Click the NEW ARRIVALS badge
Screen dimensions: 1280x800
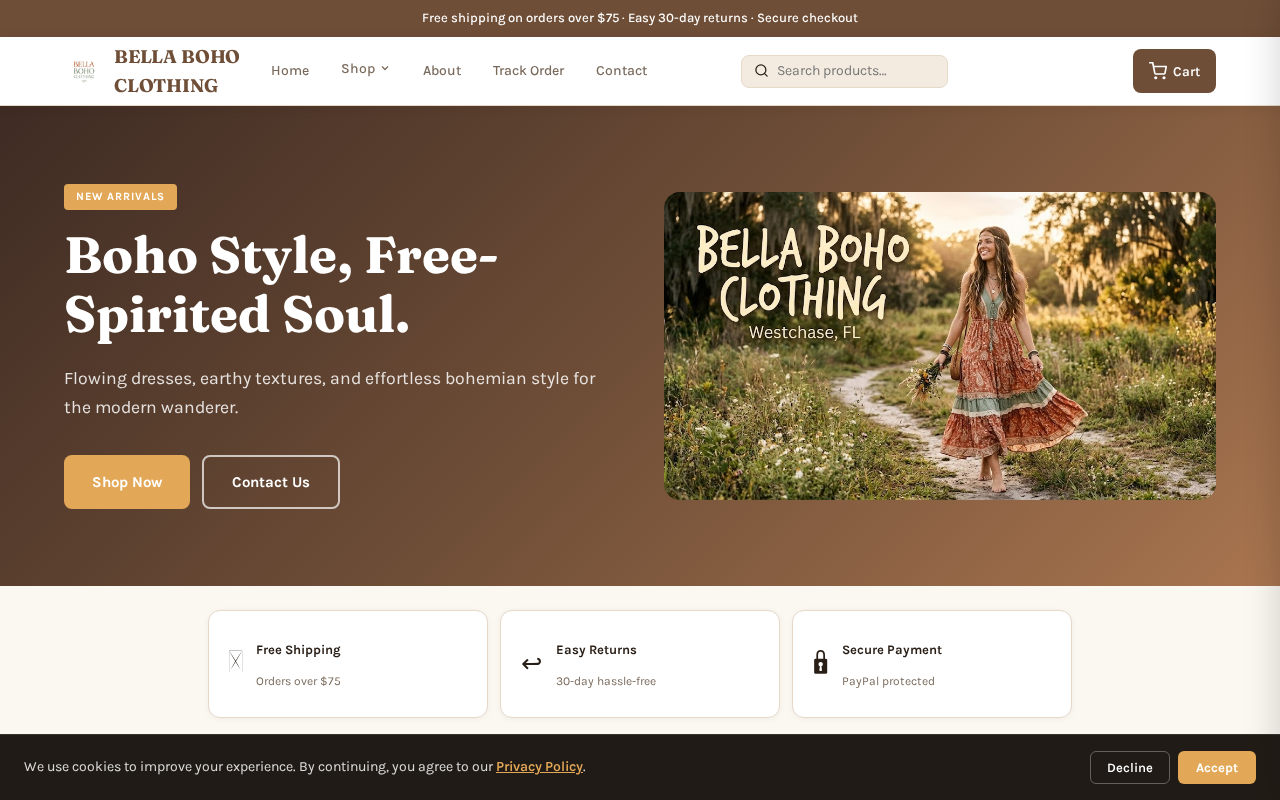coord(120,197)
